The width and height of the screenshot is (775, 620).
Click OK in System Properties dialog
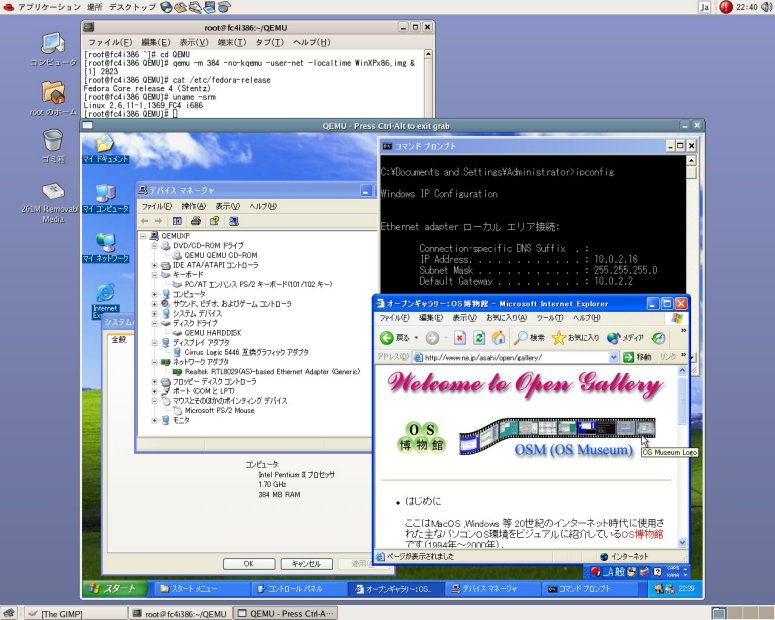click(249, 564)
